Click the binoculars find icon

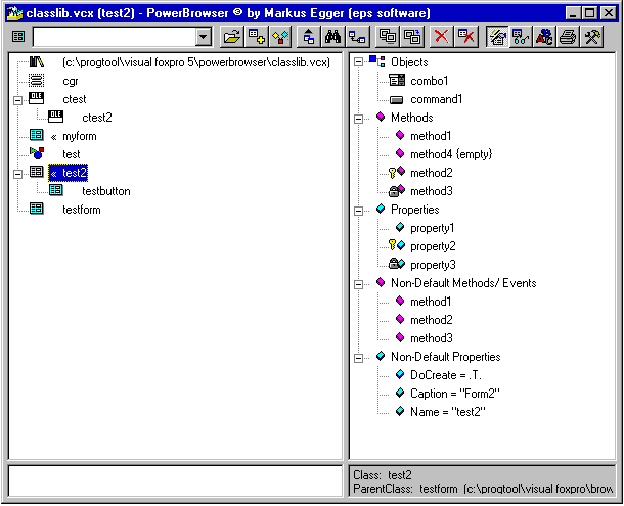point(332,37)
